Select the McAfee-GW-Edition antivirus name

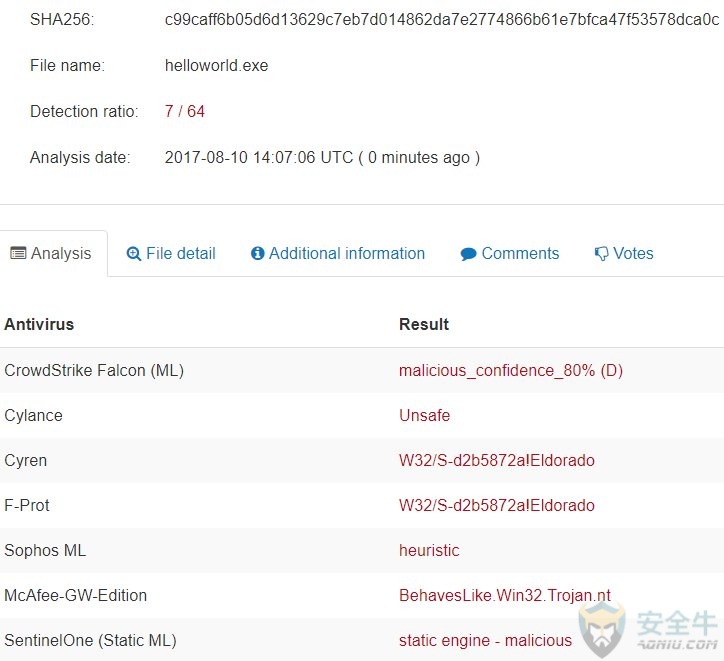(76, 595)
